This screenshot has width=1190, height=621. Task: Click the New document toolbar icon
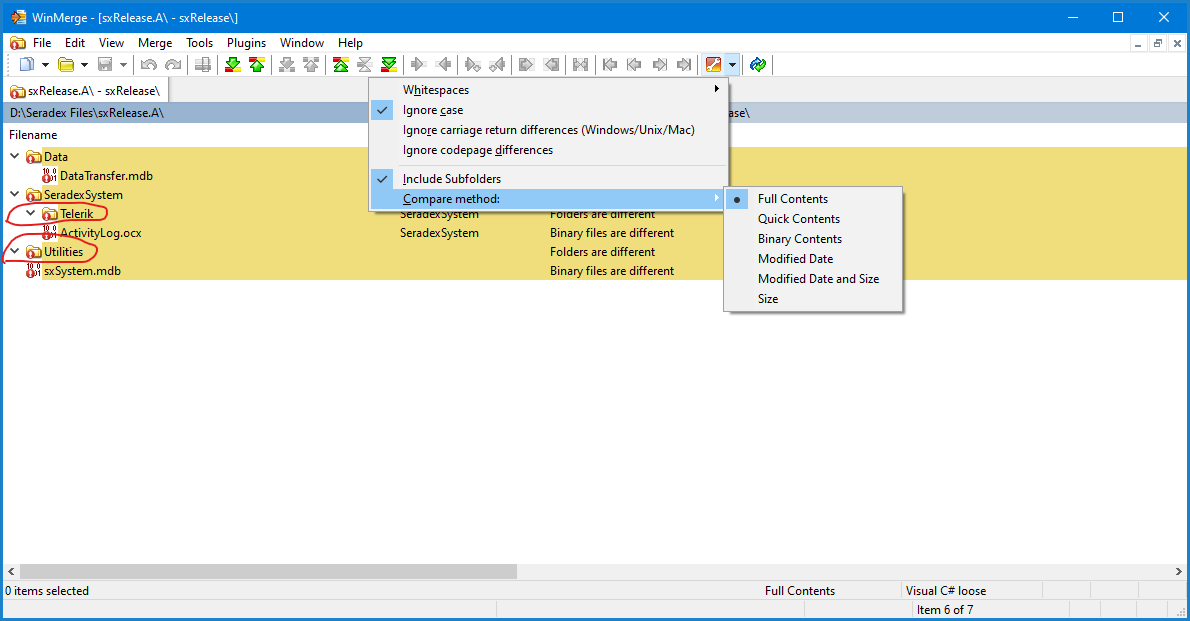(27, 65)
